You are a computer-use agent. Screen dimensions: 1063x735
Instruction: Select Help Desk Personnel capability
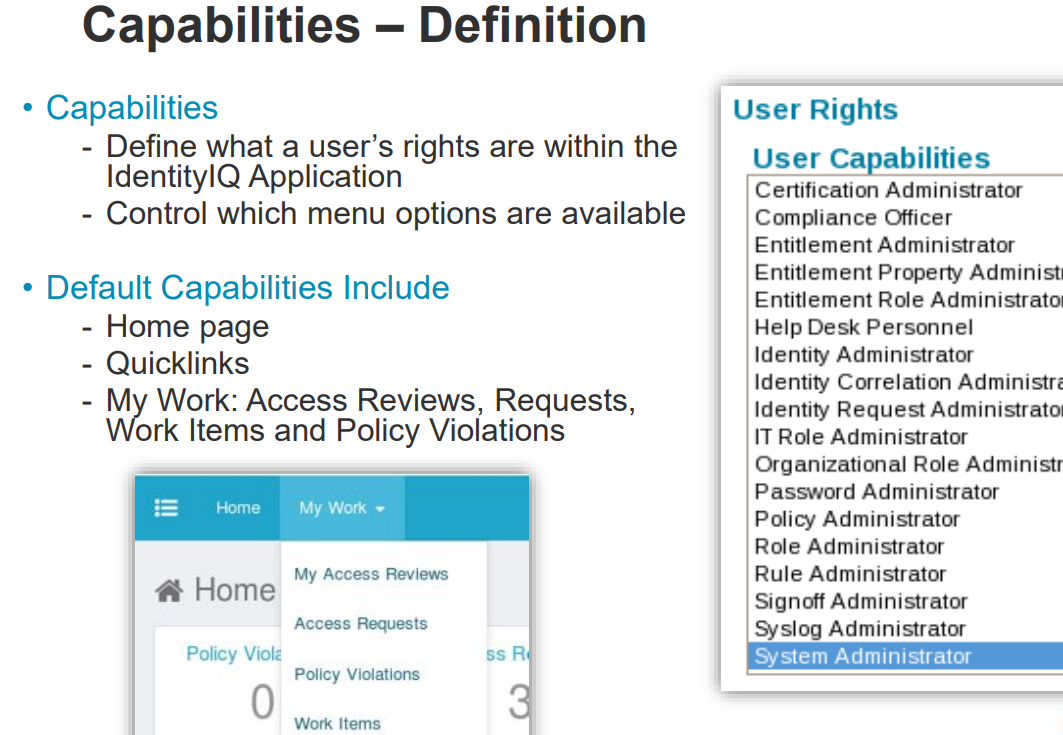(x=905, y=327)
